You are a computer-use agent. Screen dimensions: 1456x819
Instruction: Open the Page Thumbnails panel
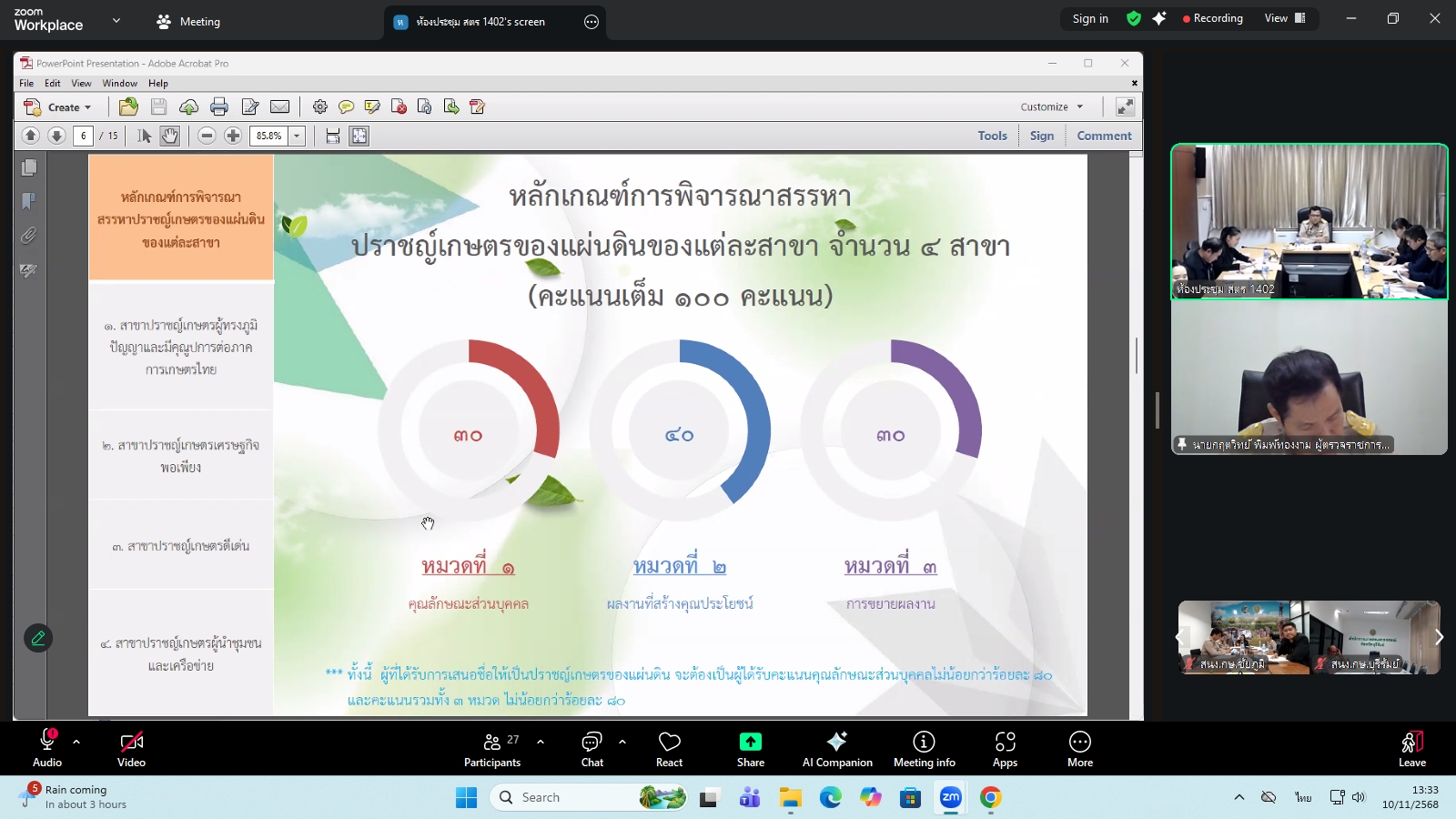click(x=28, y=167)
